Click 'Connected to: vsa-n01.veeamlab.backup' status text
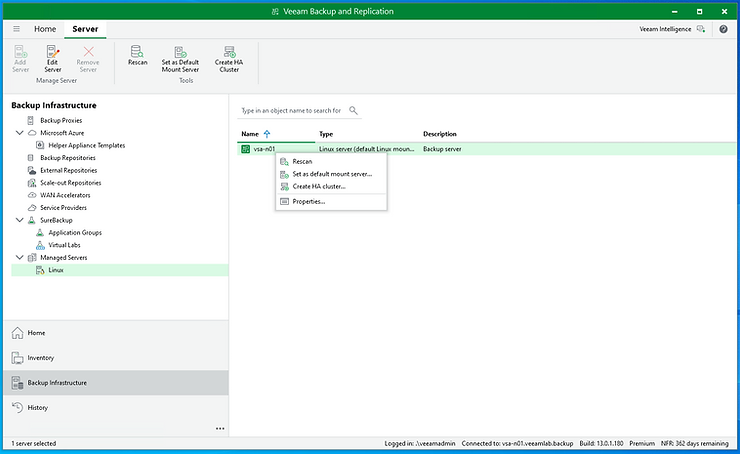The image size is (740, 454). point(517,444)
